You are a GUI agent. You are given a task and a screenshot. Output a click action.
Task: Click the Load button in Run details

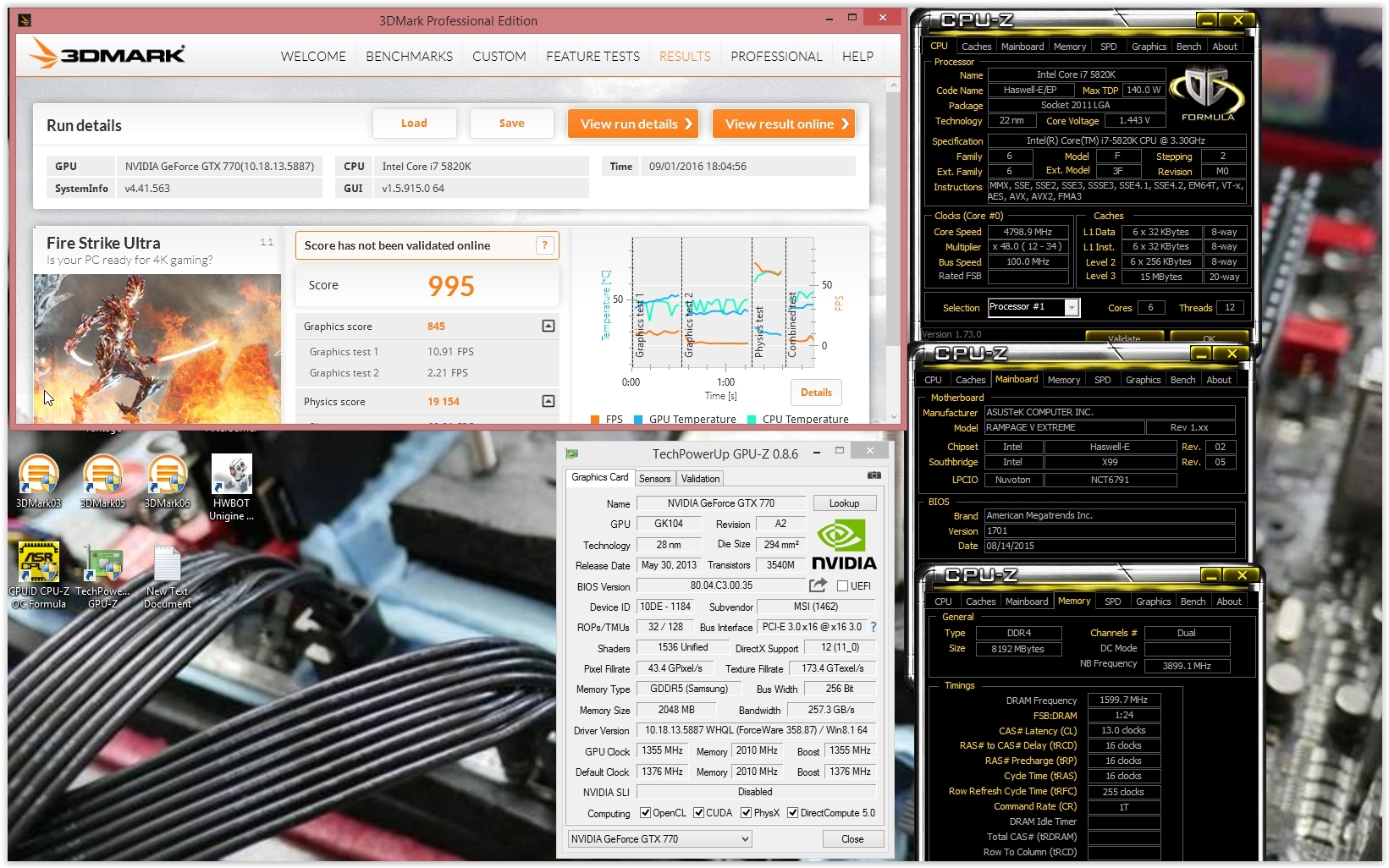click(414, 124)
